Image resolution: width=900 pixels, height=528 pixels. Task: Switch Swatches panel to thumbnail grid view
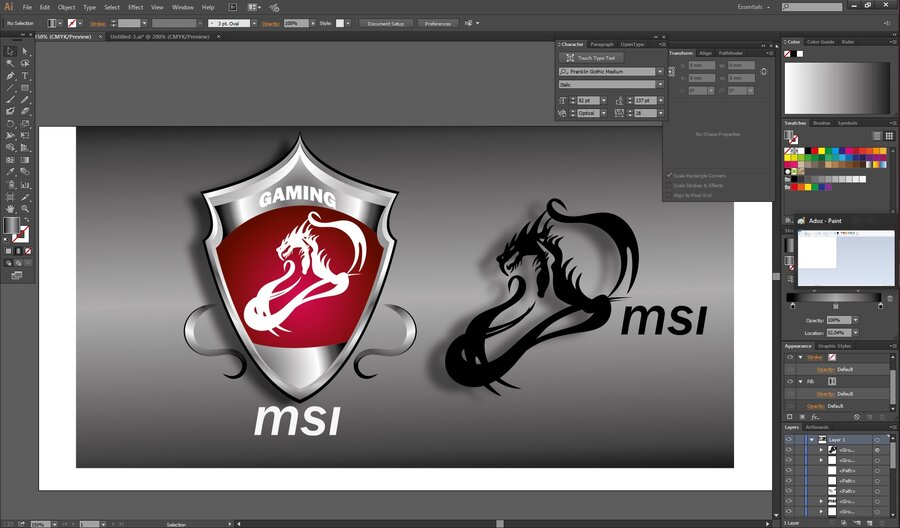coord(889,136)
